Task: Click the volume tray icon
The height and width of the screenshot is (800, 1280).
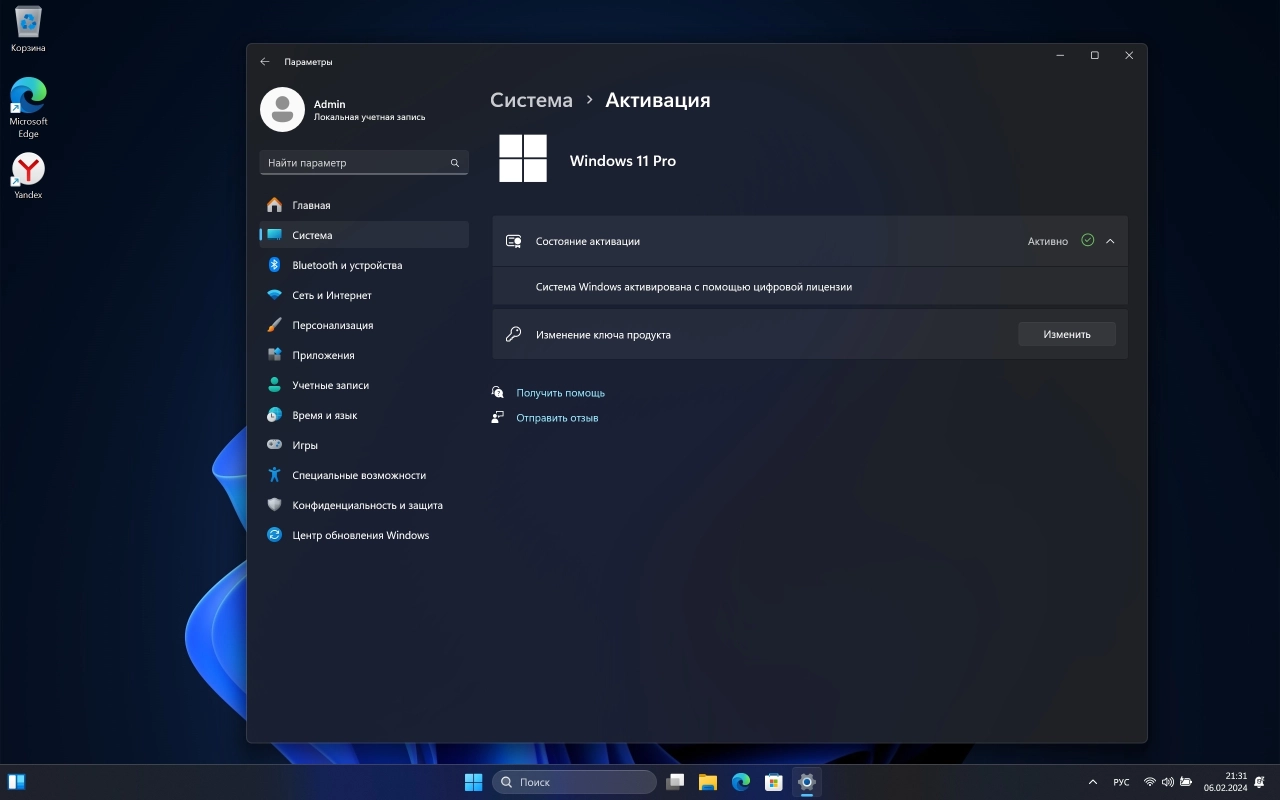Action: 1168,782
